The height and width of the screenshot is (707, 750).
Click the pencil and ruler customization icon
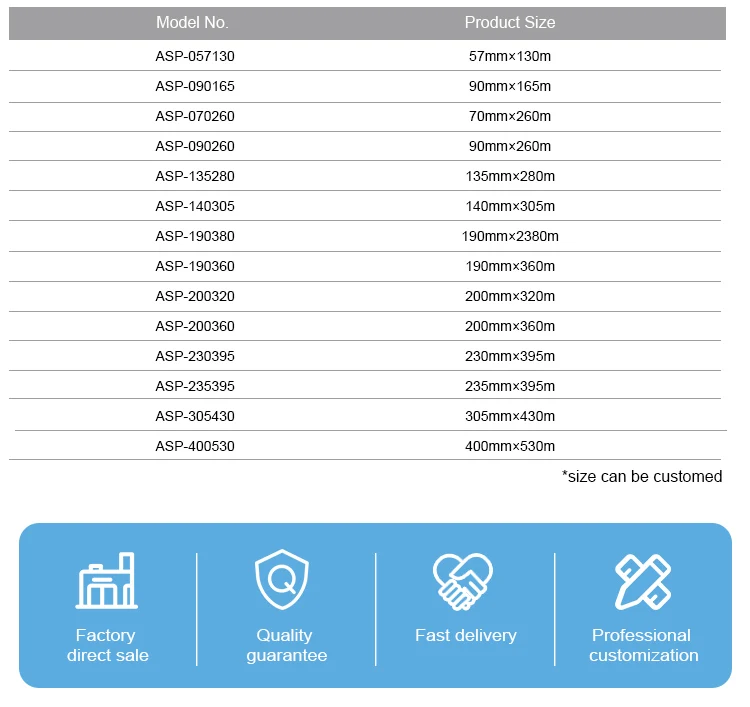(x=643, y=582)
